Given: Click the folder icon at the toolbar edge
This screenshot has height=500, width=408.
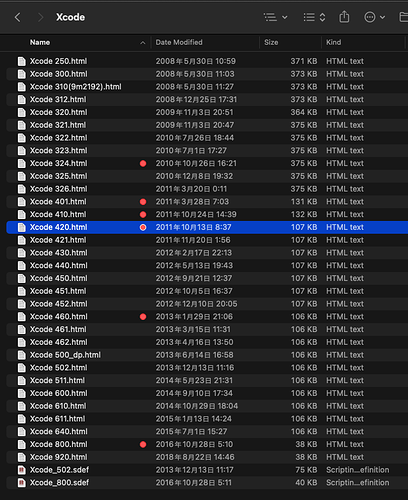Looking at the screenshot, I should [x=403, y=17].
